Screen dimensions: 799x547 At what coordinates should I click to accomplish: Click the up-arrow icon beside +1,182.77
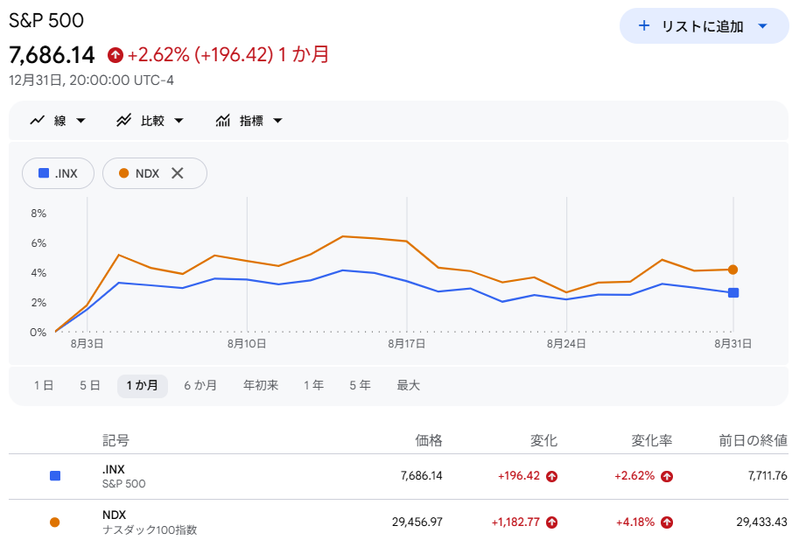(552, 522)
